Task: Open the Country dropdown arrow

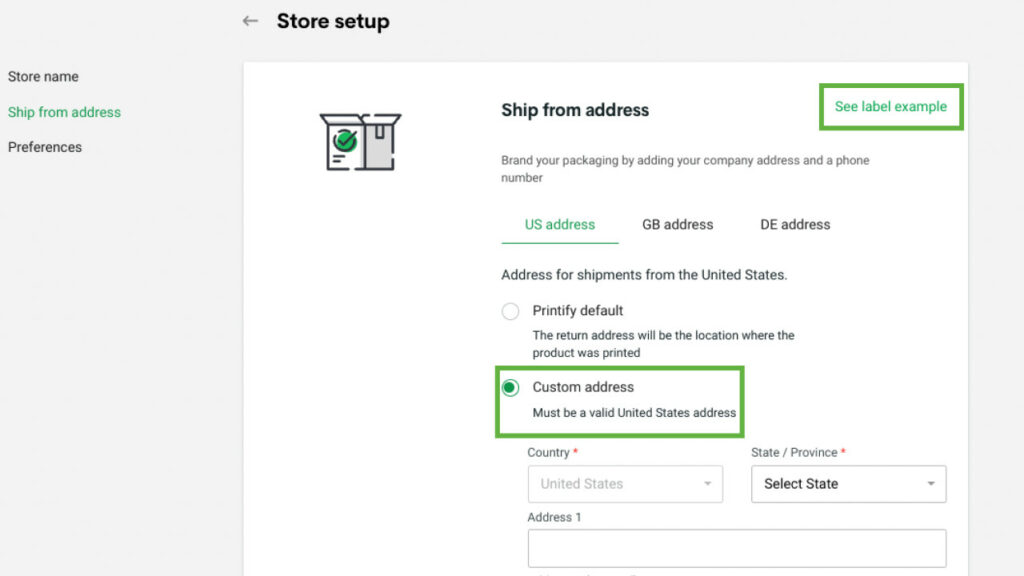Action: point(709,484)
